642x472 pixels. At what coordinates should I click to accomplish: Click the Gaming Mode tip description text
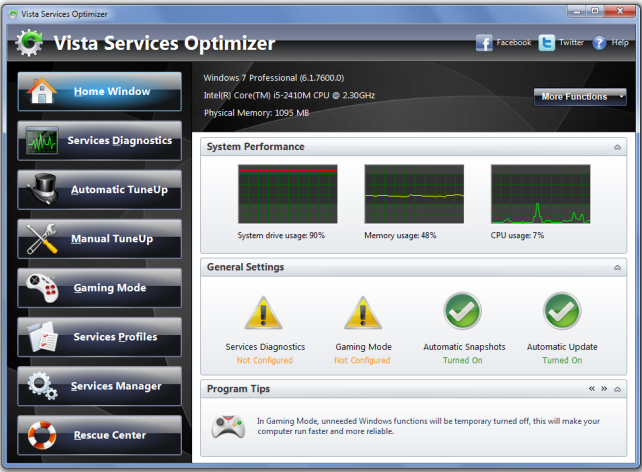click(428, 426)
